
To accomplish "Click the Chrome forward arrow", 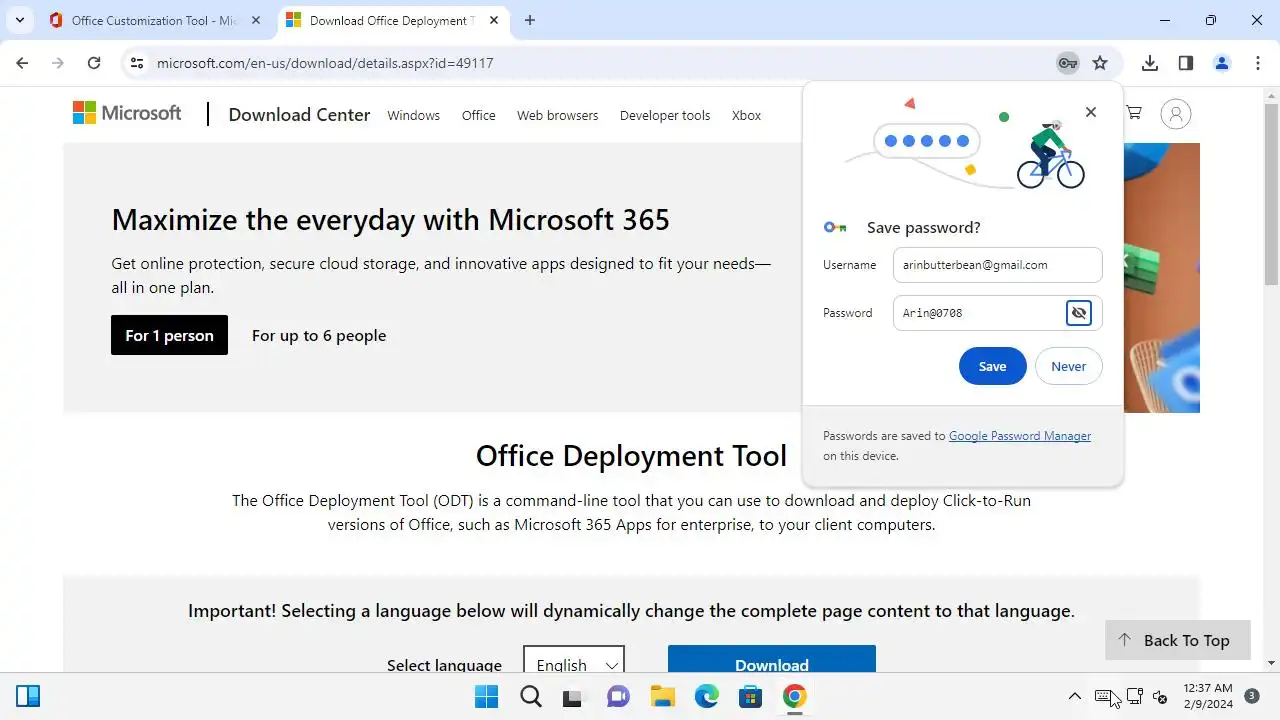I will click(58, 63).
